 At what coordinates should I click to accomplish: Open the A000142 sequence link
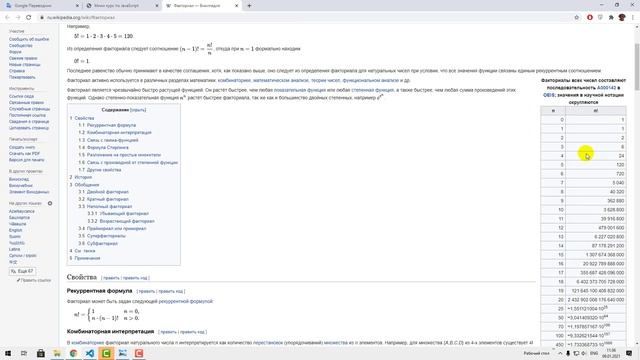click(x=606, y=88)
